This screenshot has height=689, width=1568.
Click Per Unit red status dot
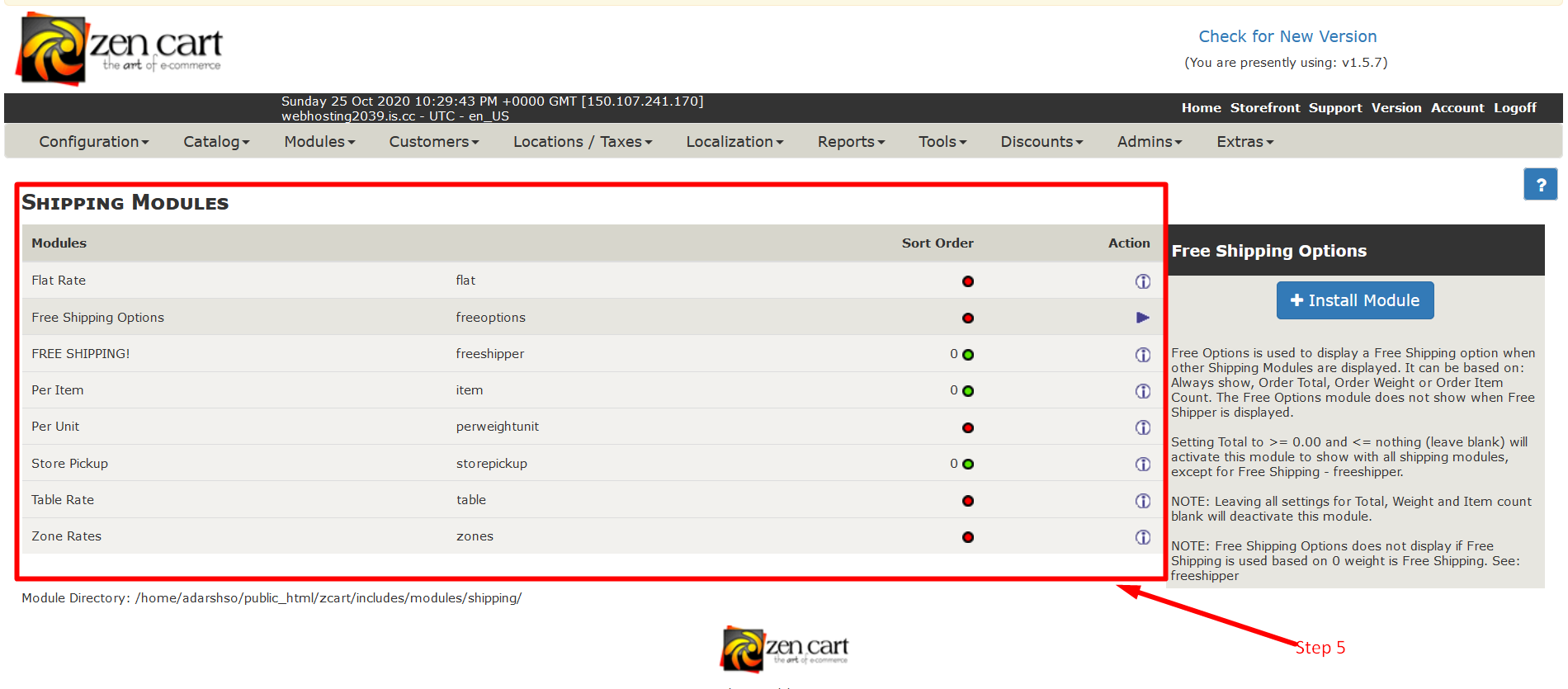click(968, 427)
